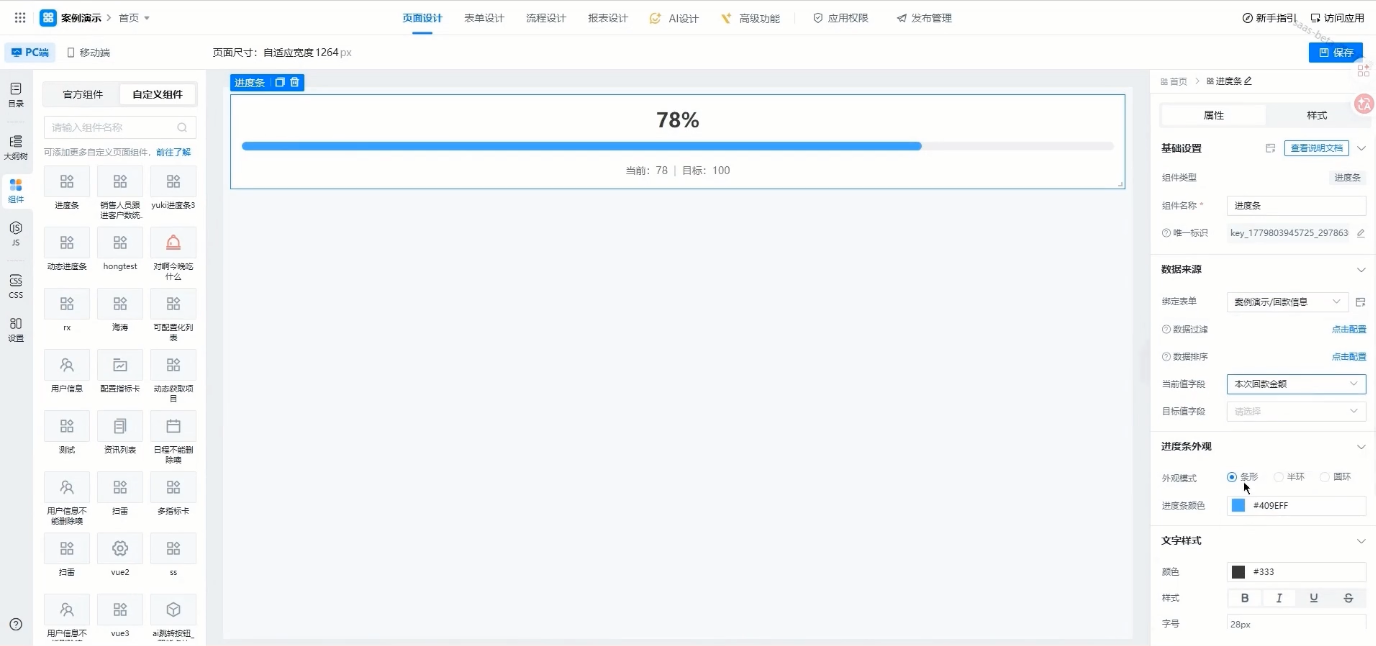Toggle underline text style
Image resolution: width=1376 pixels, height=646 pixels.
tap(1314, 598)
